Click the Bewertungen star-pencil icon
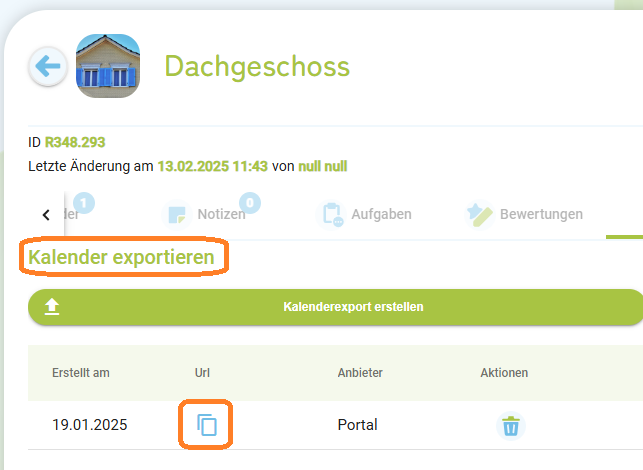Viewport: 643px width, 470px height. pyautogui.click(x=479, y=214)
